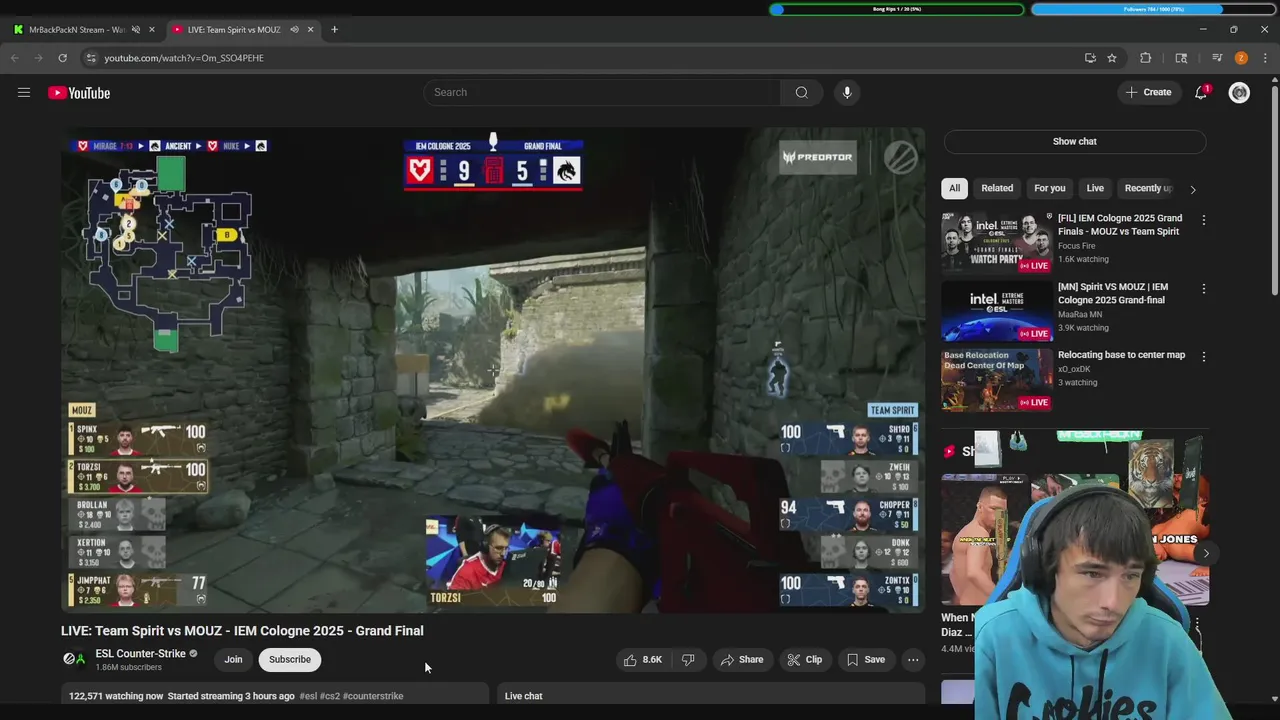Open the [FIL] IEM Cologne watch party thumbnail
This screenshot has width=1280, height=720.
click(x=996, y=241)
